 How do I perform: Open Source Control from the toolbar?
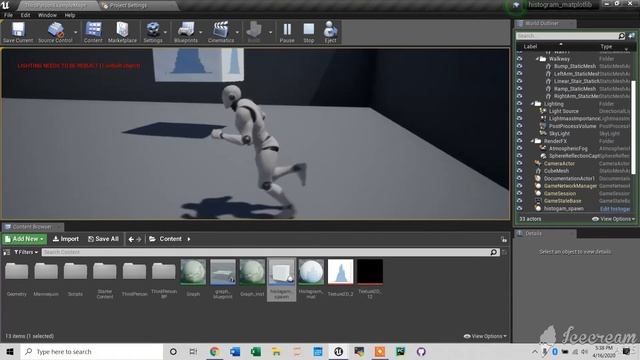tap(56, 32)
